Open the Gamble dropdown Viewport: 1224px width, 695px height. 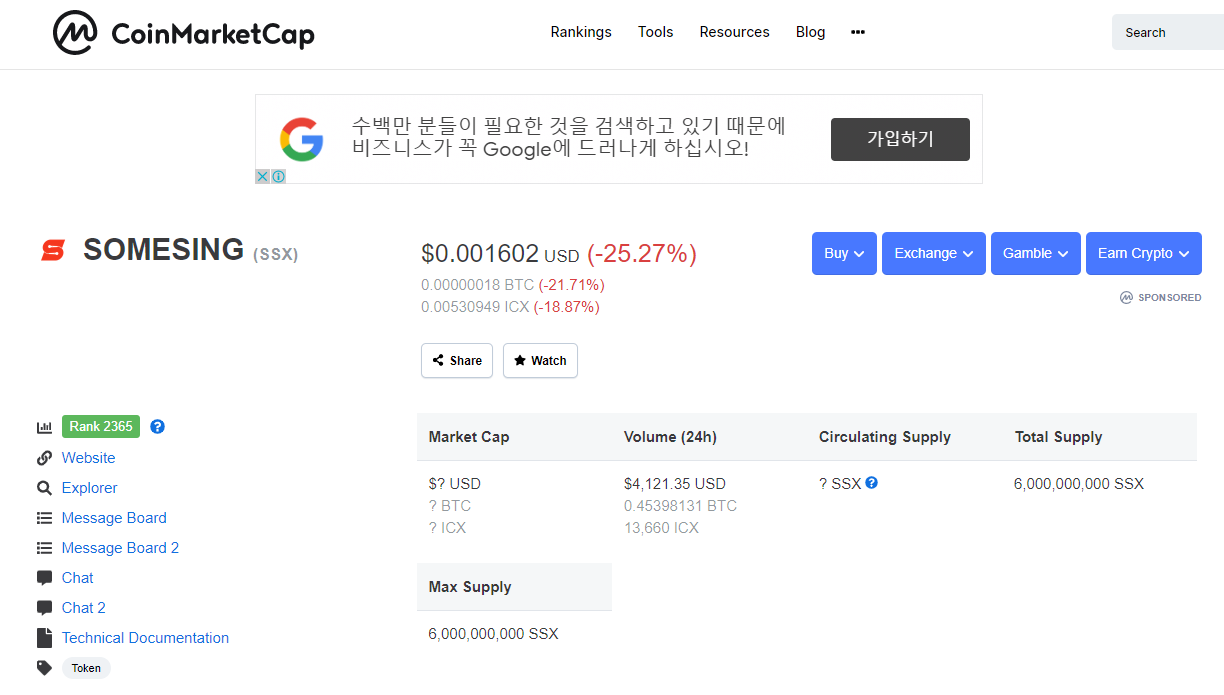(x=1036, y=254)
